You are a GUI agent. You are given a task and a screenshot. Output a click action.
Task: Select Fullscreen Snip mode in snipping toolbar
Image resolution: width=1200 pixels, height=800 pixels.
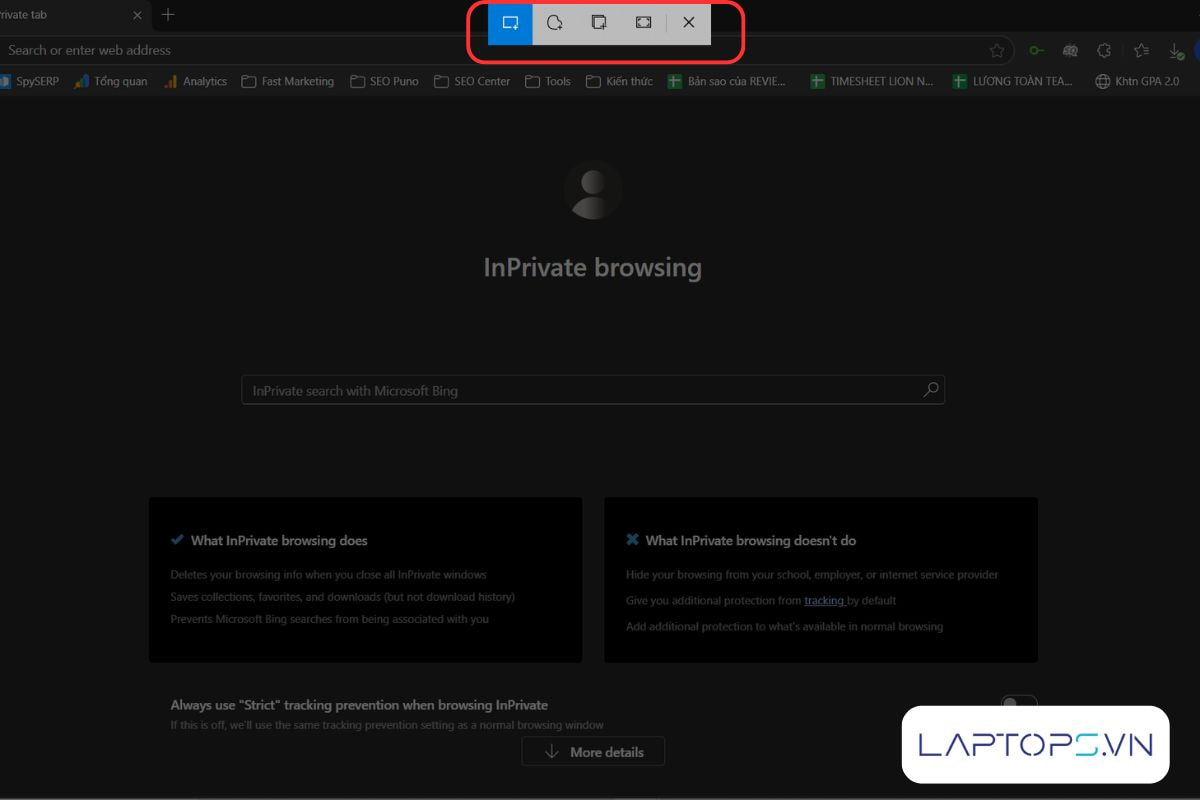click(643, 22)
